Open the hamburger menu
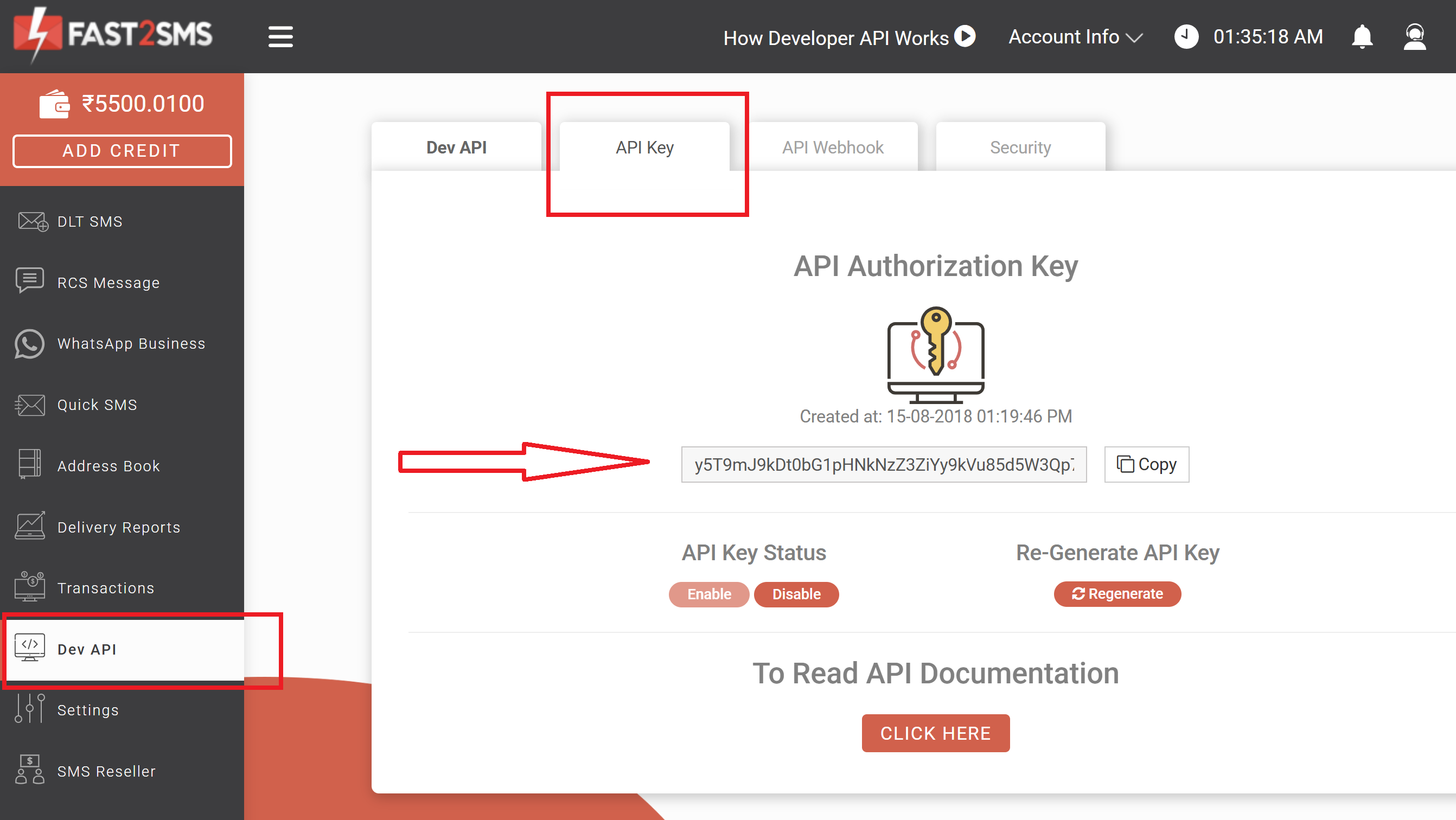1456x820 pixels. coord(280,36)
